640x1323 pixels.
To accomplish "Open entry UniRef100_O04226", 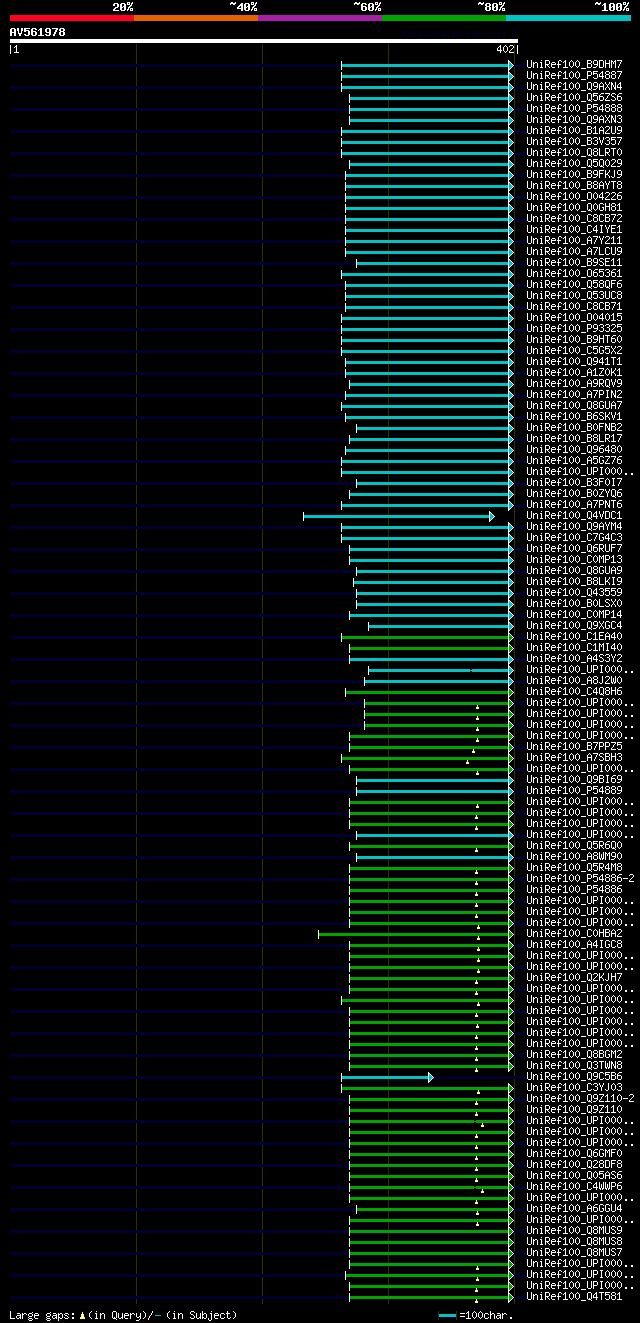I will [x=574, y=196].
